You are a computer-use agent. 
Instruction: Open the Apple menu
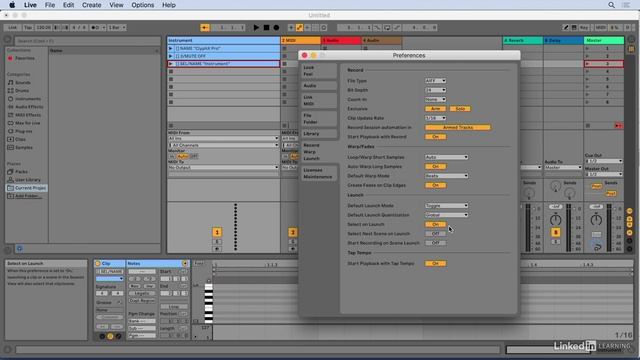(x=12, y=5)
